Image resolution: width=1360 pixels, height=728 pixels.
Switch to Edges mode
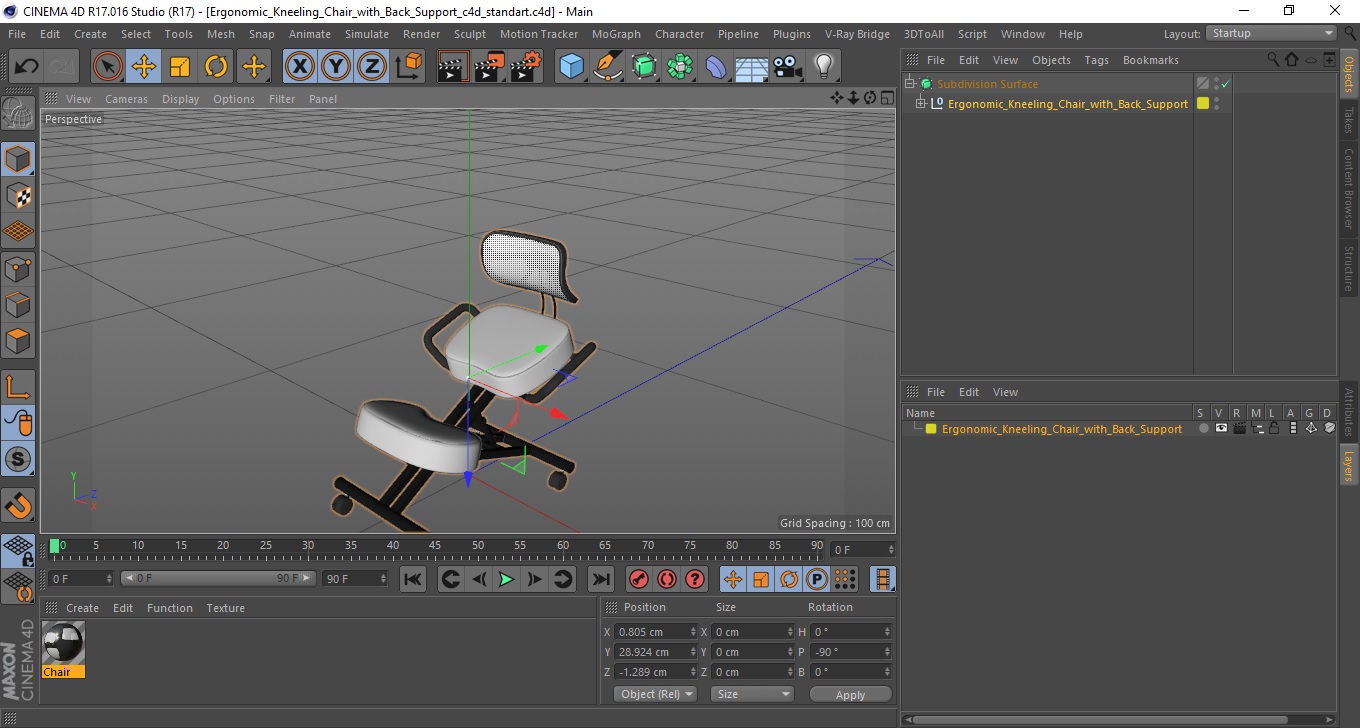coord(18,304)
